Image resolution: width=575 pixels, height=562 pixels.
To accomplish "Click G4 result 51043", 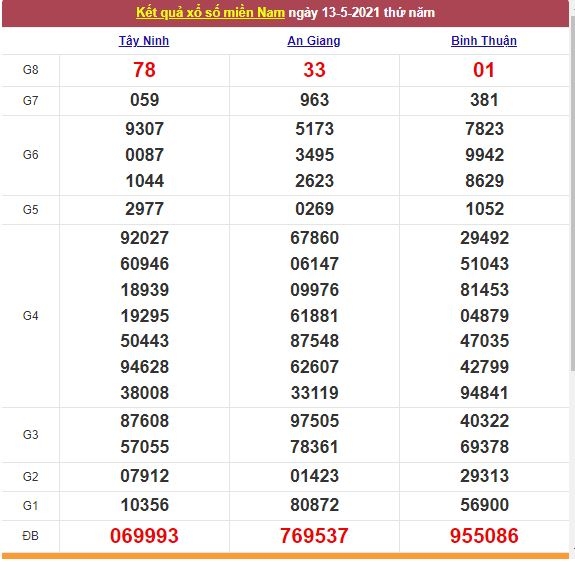I will (484, 264).
